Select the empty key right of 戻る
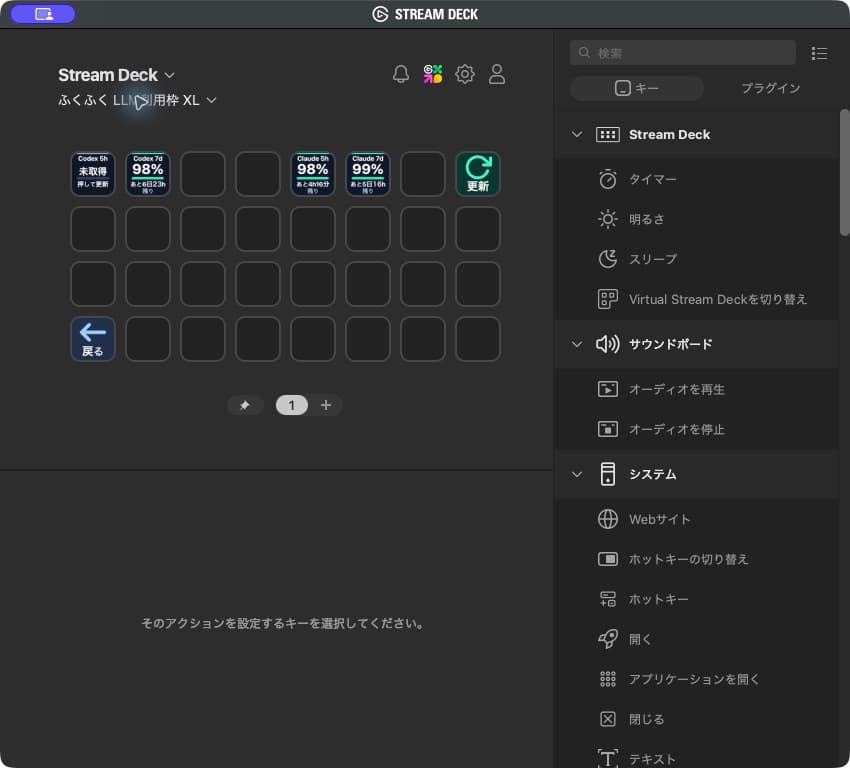 tap(148, 339)
